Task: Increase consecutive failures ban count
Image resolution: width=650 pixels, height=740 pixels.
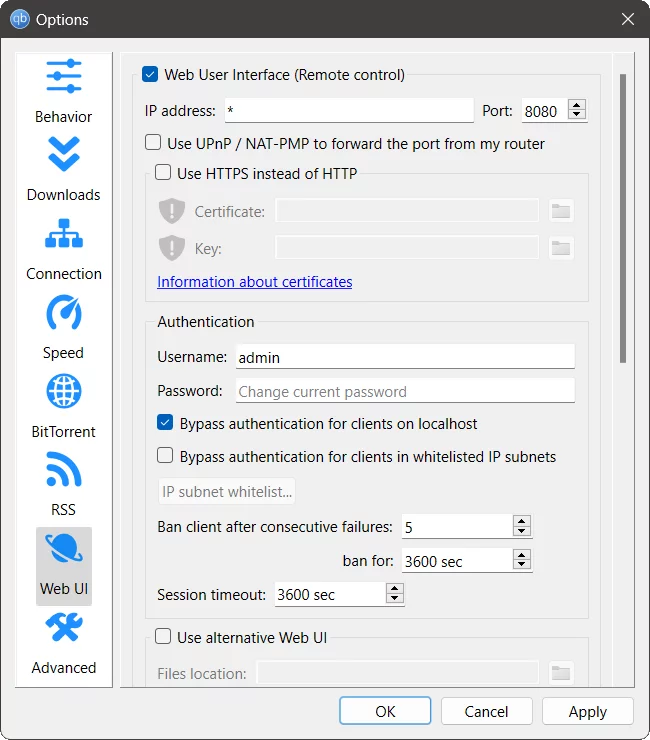Action: pyautogui.click(x=522, y=521)
